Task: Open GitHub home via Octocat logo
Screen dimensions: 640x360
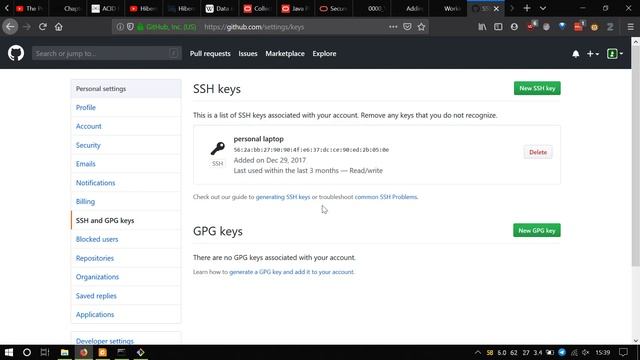Action: [16, 53]
